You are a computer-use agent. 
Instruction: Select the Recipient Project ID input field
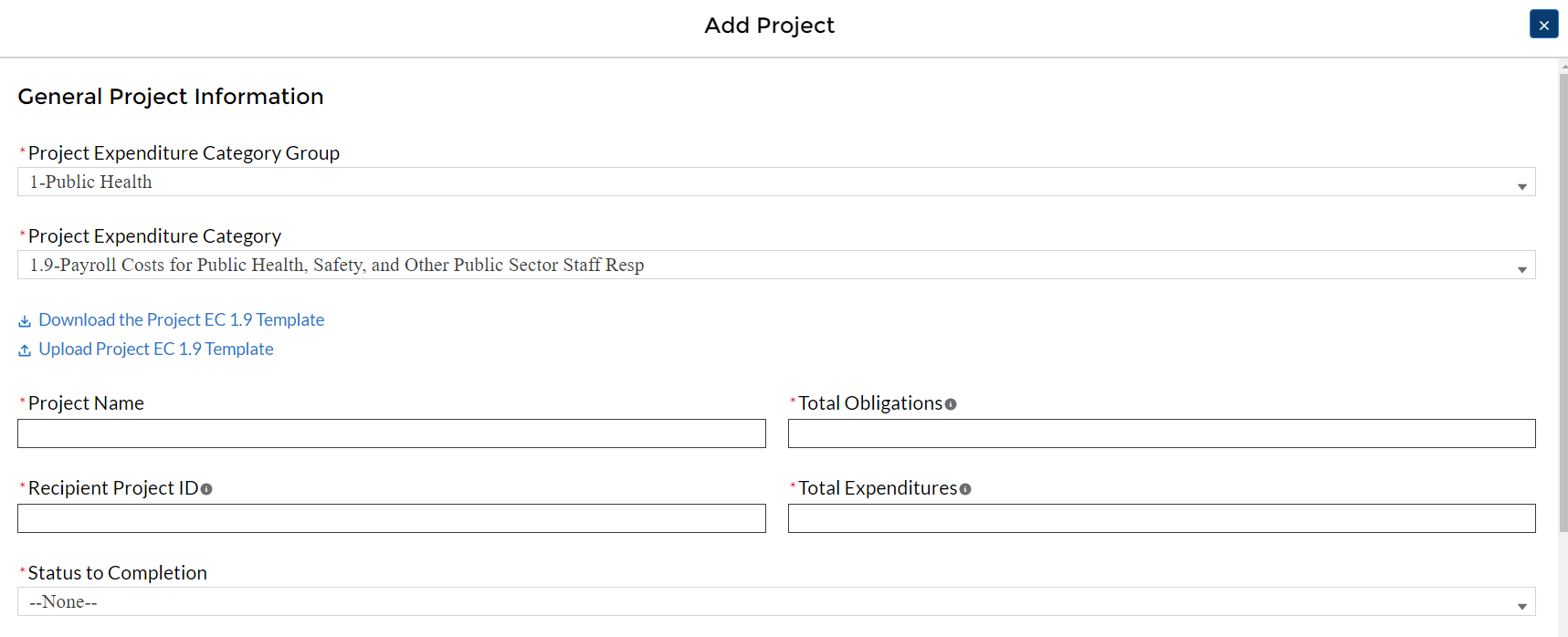coord(391,518)
